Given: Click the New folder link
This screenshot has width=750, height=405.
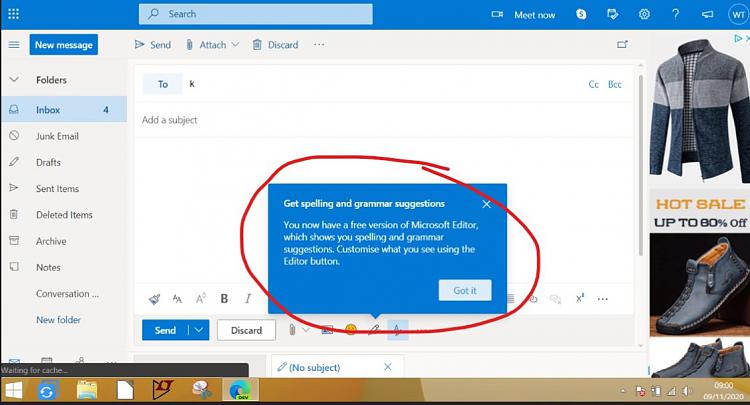Looking at the screenshot, I should coord(58,320).
